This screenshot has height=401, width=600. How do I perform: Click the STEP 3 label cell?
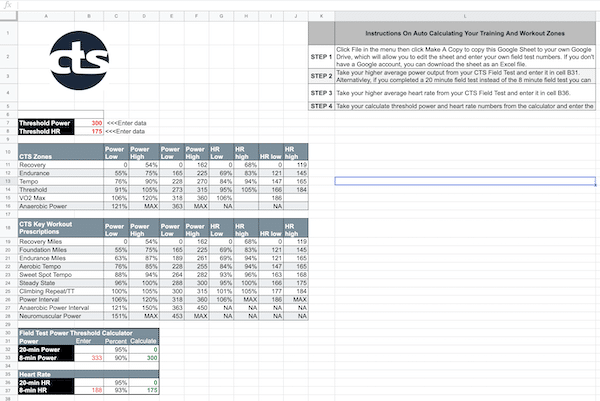pyautogui.click(x=321, y=93)
